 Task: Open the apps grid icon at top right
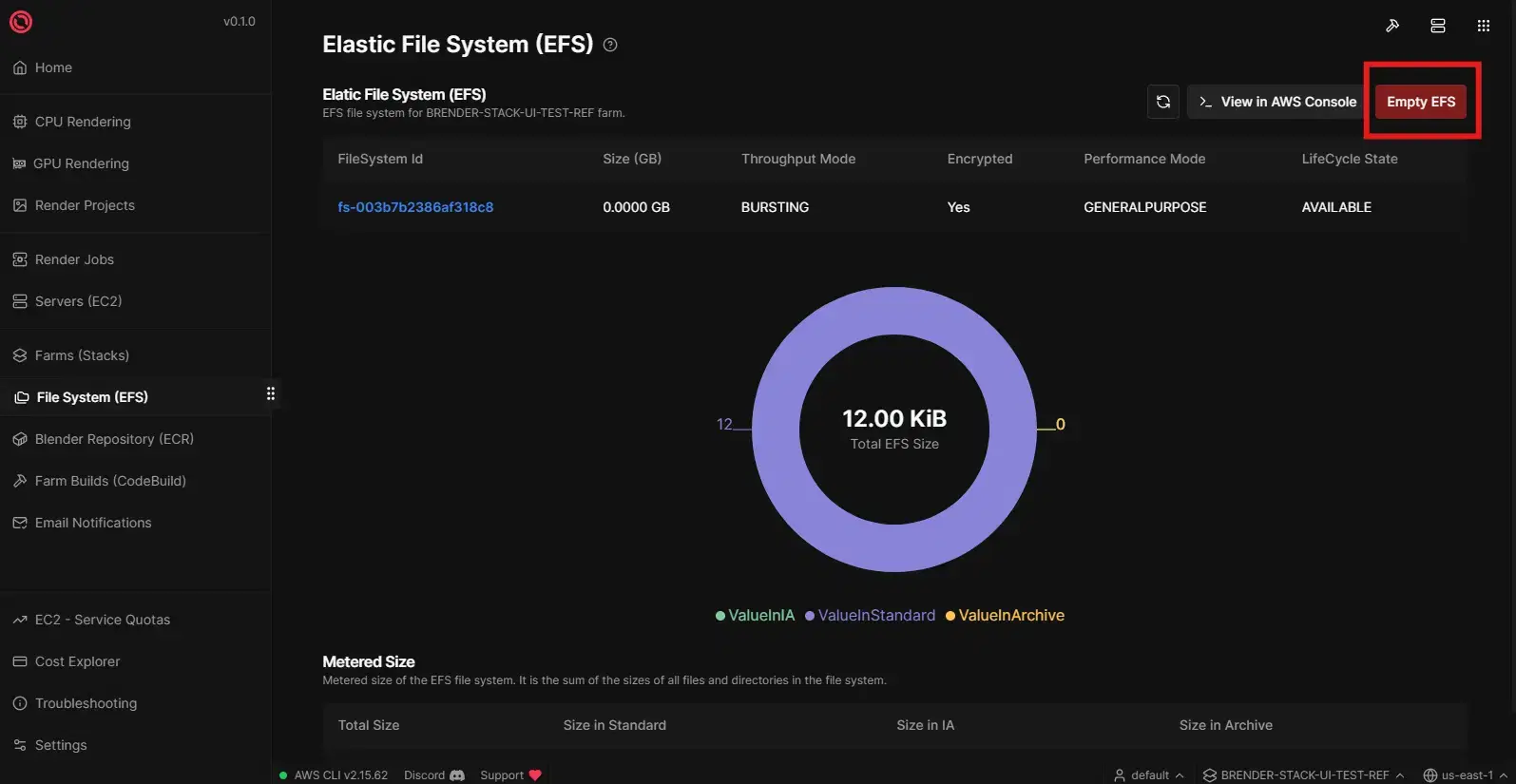click(x=1483, y=26)
